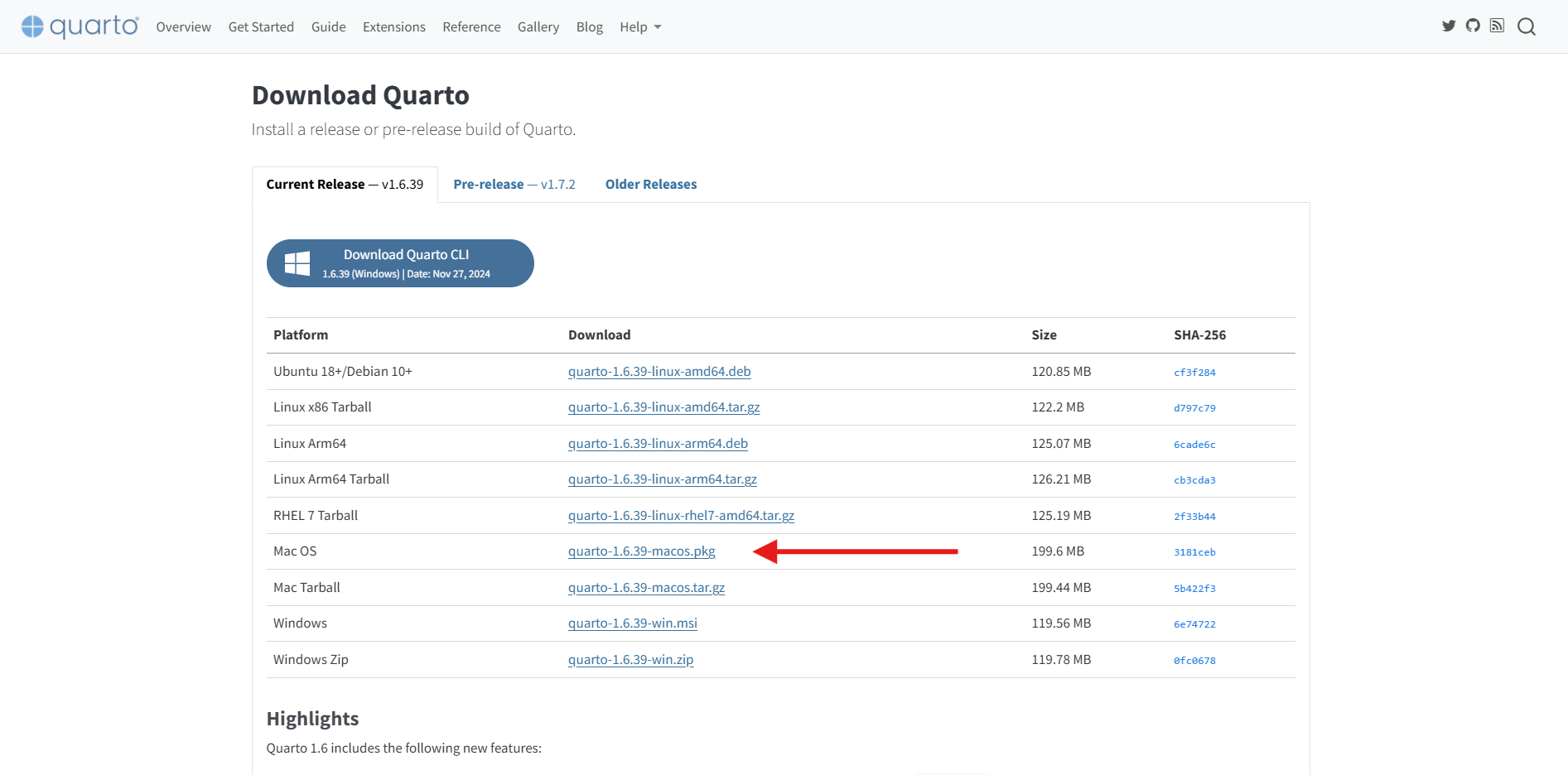
Task: Download quarto-1.6.39-linux-amd64.tar.gz
Action: (664, 407)
